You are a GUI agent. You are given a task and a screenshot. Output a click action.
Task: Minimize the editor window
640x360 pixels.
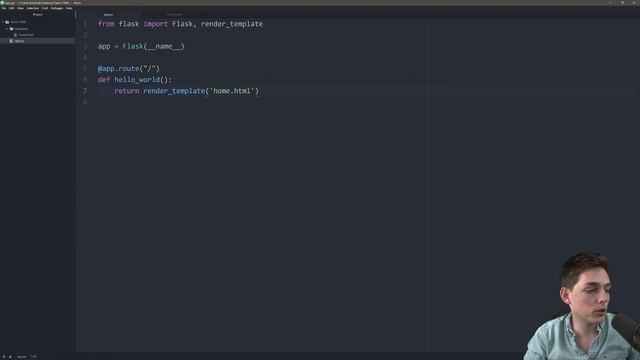click(611, 3)
